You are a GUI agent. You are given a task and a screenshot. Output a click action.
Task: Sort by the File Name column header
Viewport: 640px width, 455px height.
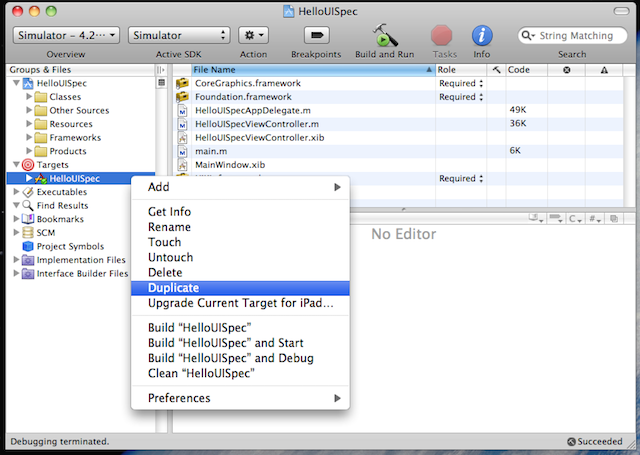point(313,70)
